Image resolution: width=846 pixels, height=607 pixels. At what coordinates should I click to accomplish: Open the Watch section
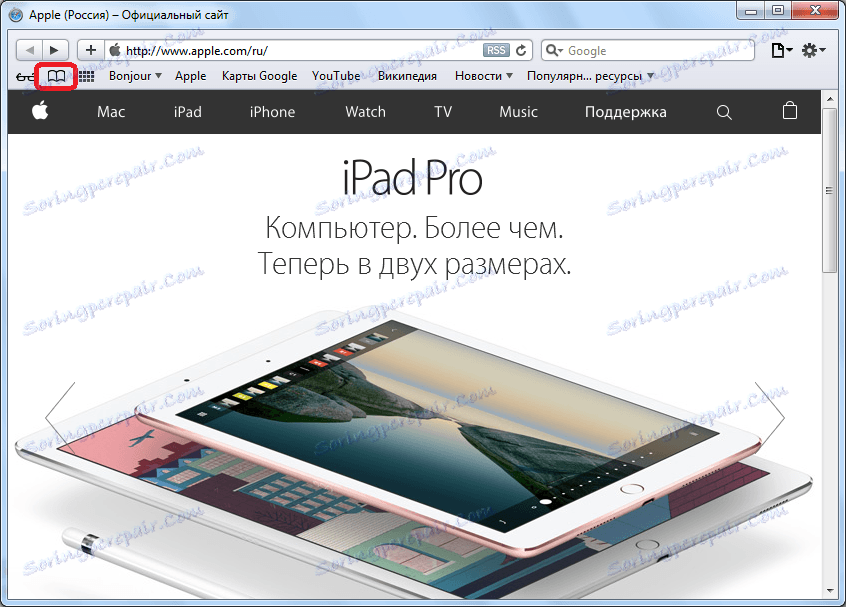(x=366, y=112)
